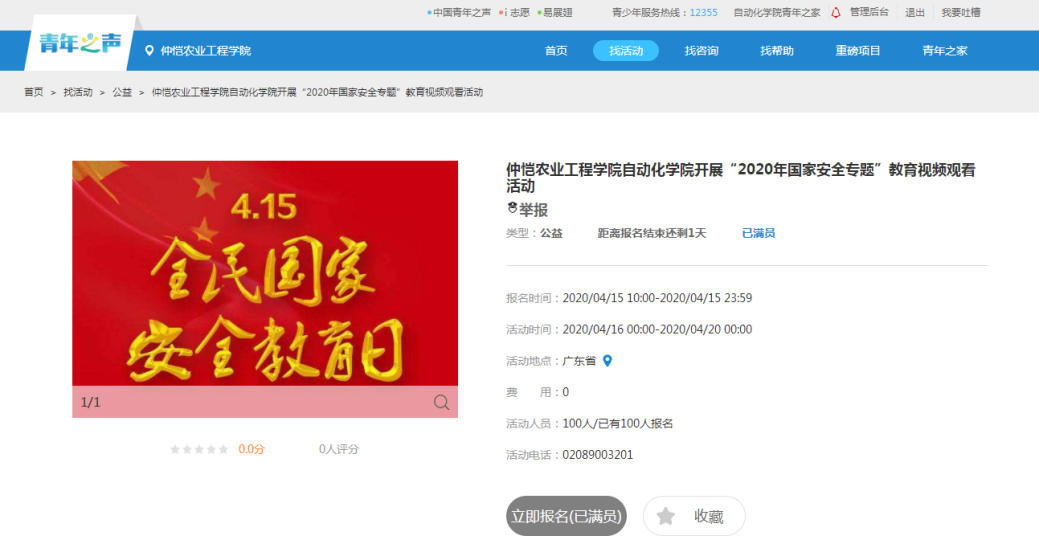Click the magnifier icon on the image

(441, 402)
